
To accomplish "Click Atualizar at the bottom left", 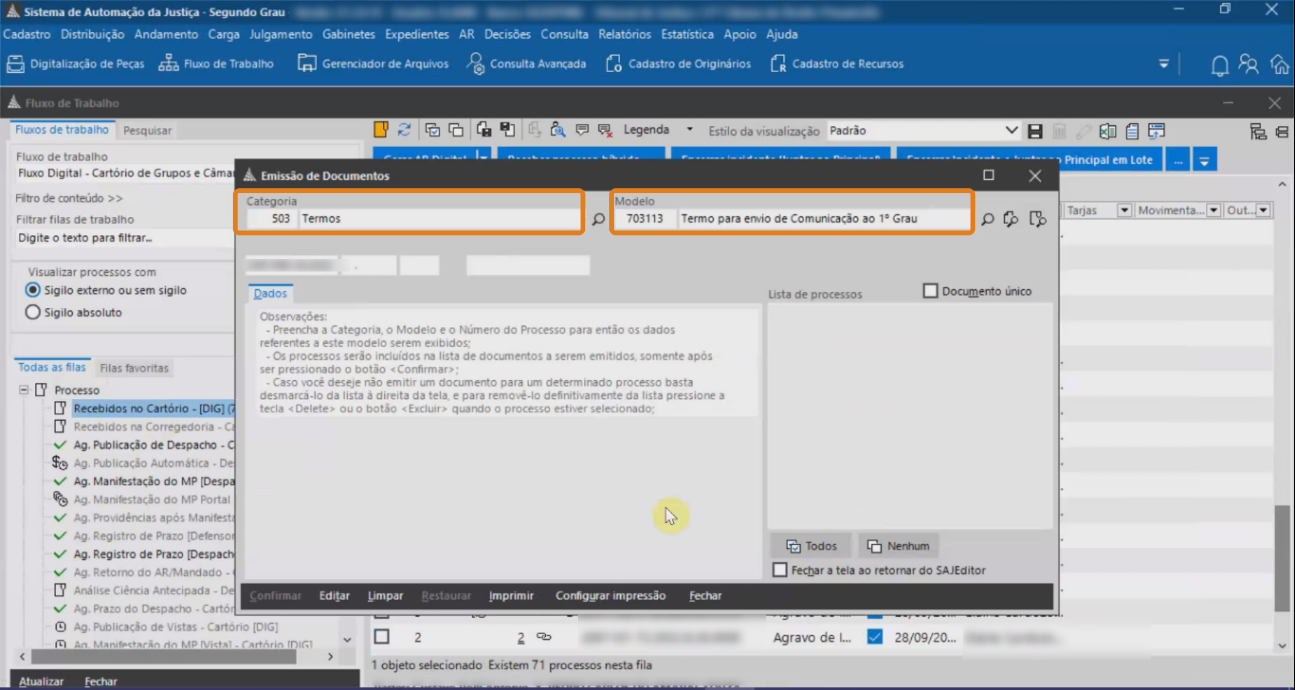I will [41, 681].
